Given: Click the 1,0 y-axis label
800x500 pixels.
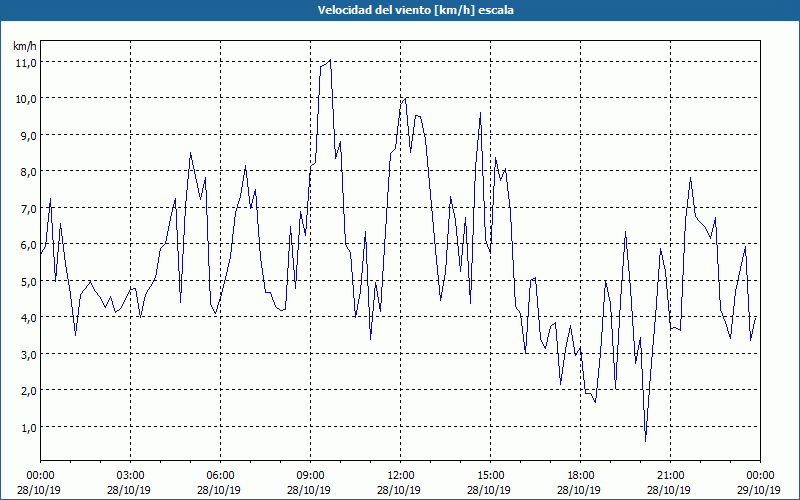Looking at the screenshot, I should pyautogui.click(x=28, y=427).
